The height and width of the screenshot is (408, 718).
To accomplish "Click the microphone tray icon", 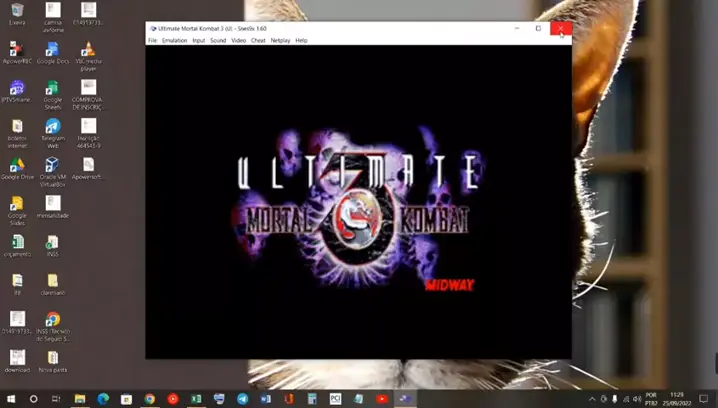I will pos(615,399).
